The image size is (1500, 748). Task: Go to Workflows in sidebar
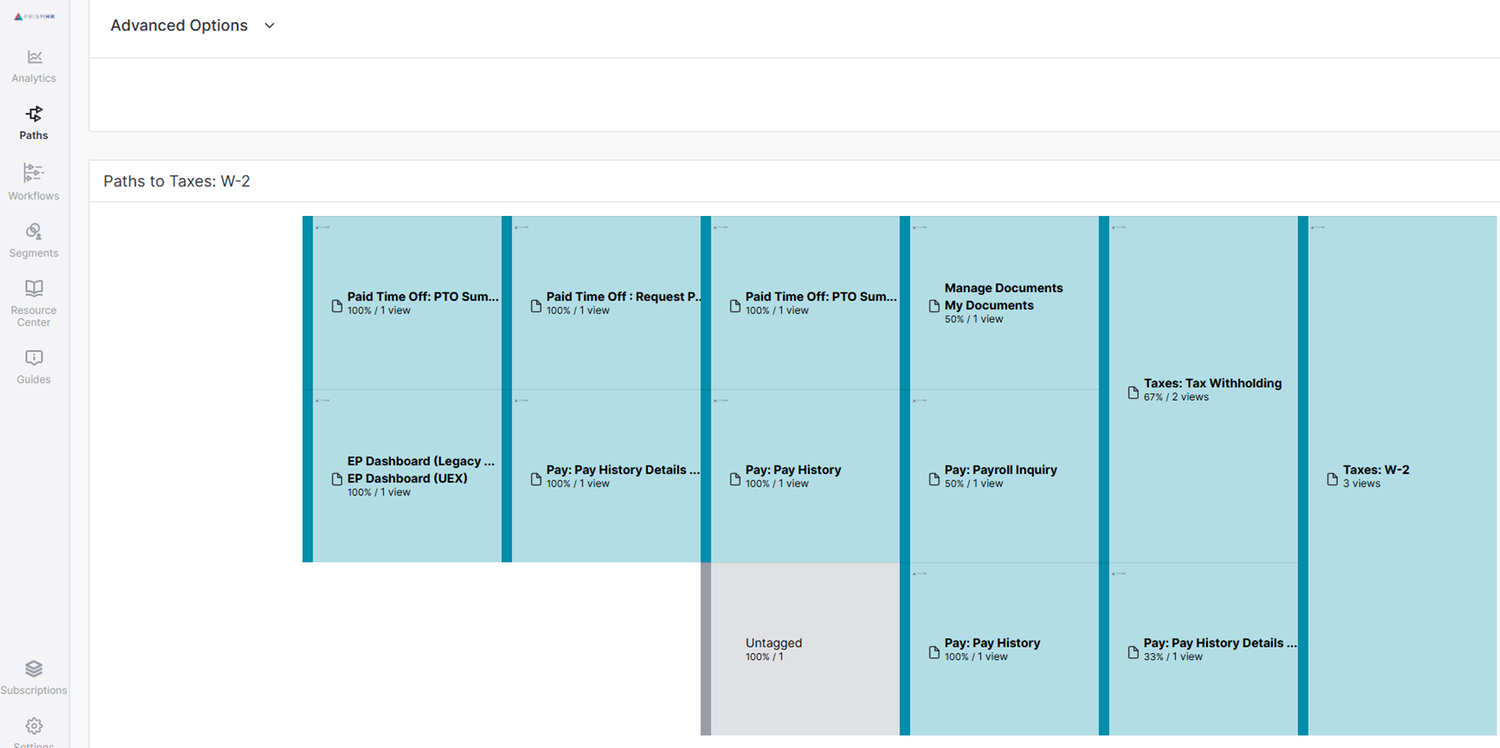coord(34,182)
